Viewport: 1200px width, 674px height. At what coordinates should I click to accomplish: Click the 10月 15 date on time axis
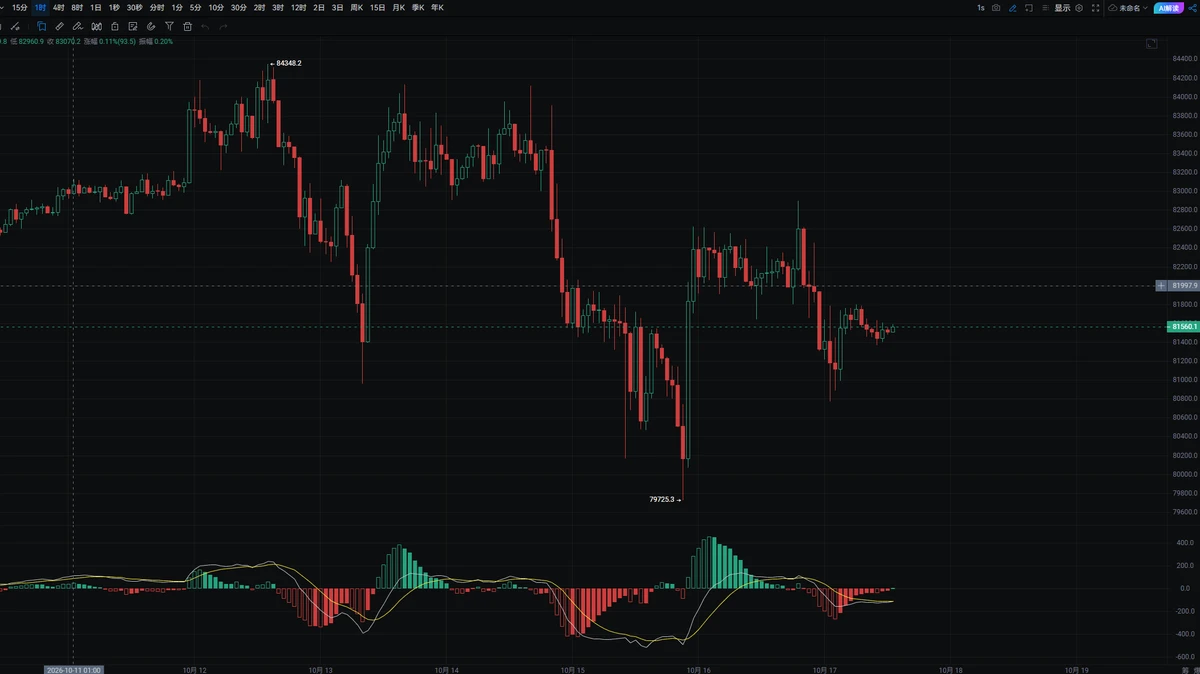tap(573, 670)
